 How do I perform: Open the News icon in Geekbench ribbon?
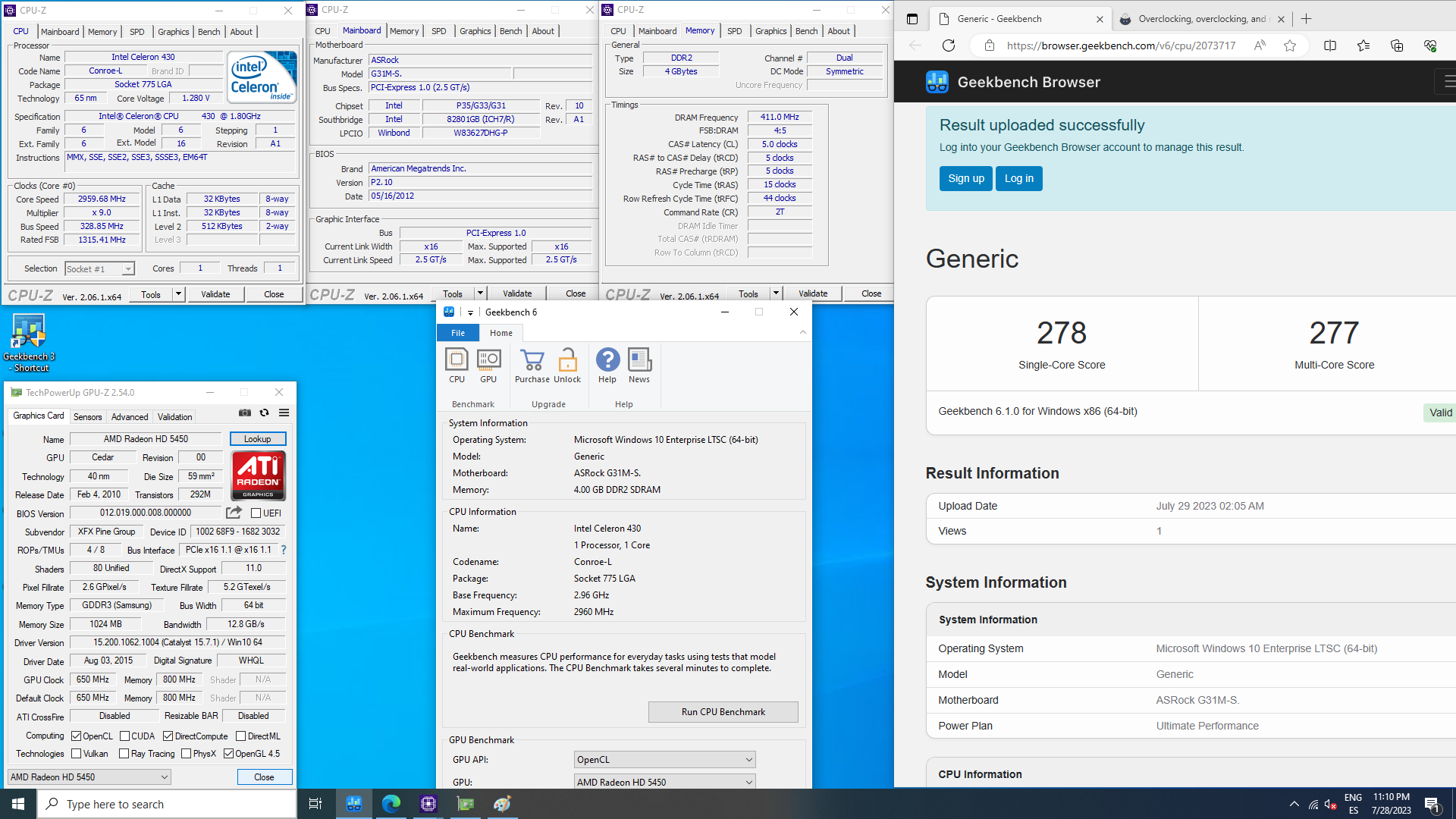[639, 366]
